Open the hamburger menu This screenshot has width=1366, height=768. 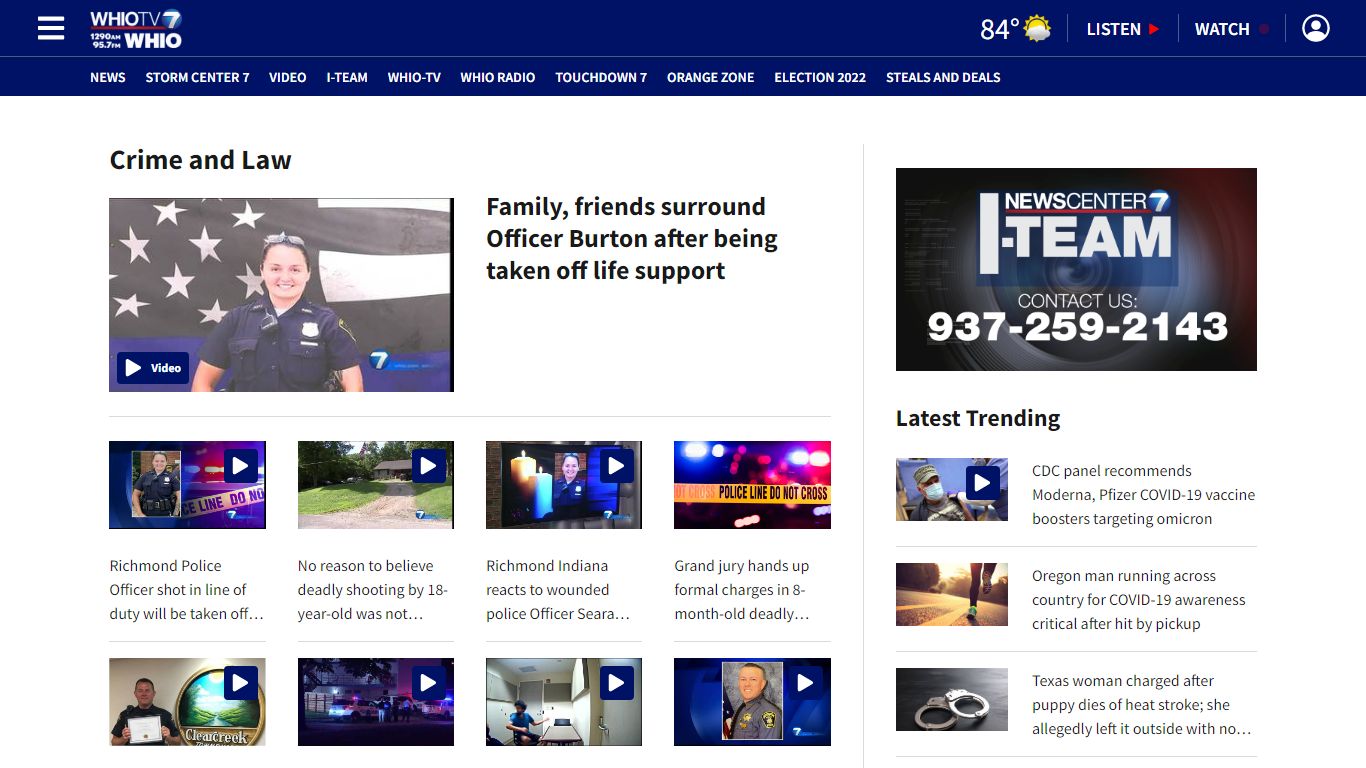[x=51, y=28]
